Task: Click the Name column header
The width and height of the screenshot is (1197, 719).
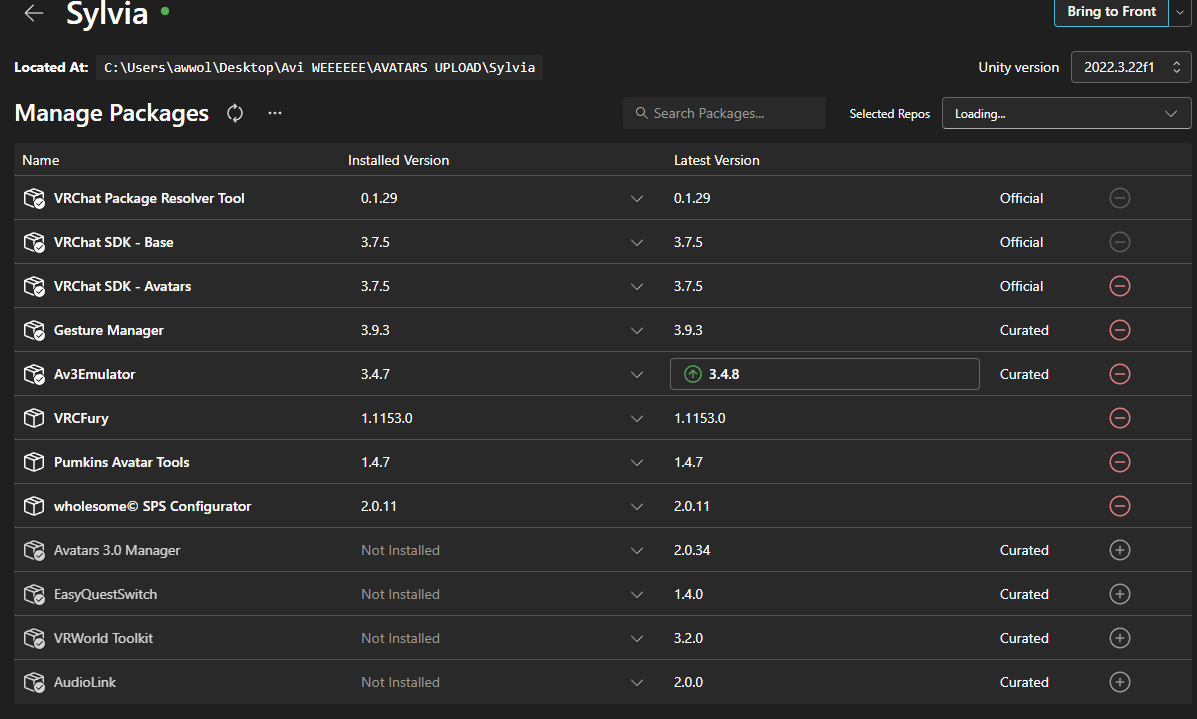Action: tap(40, 160)
